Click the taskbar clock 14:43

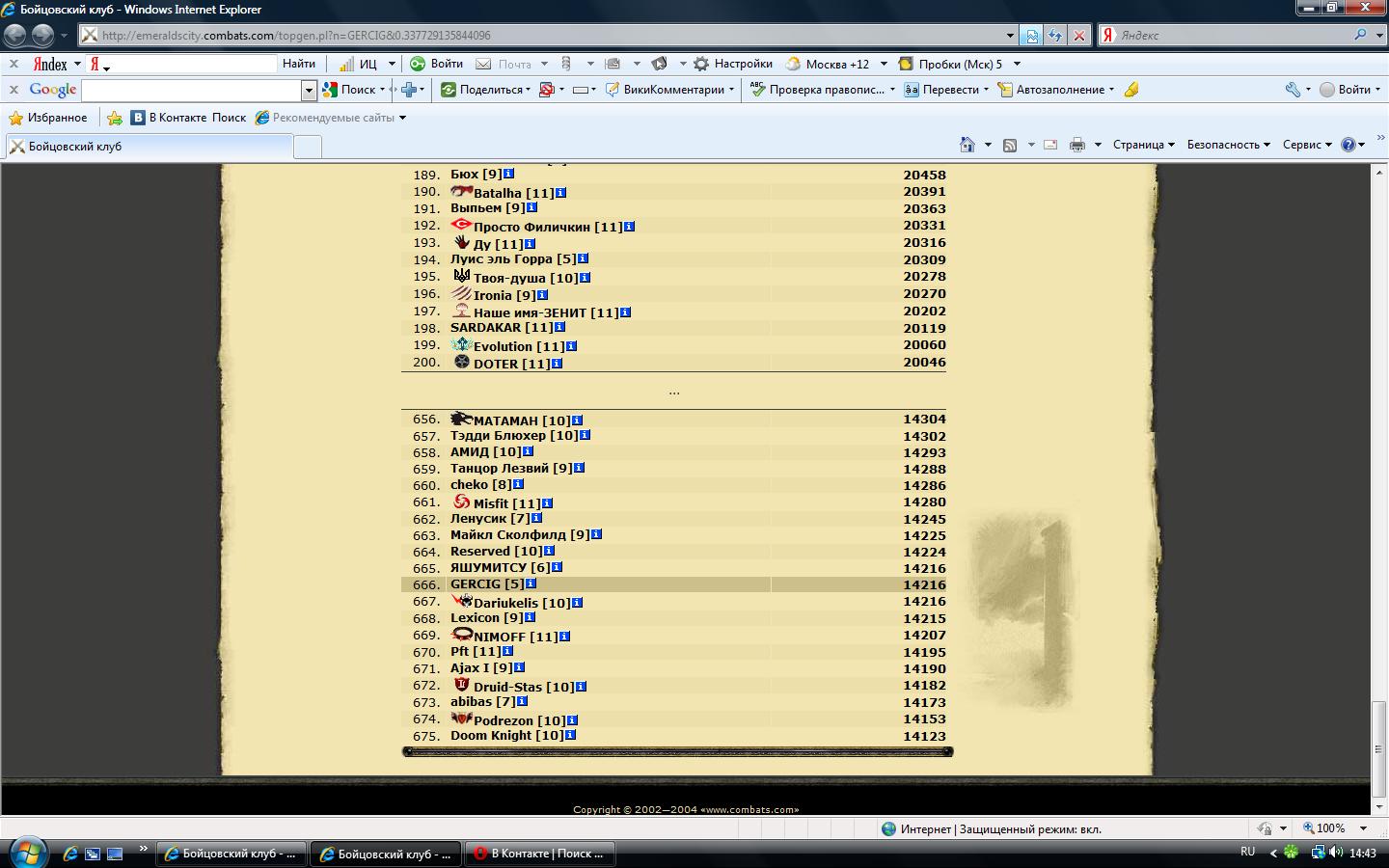click(x=1363, y=853)
